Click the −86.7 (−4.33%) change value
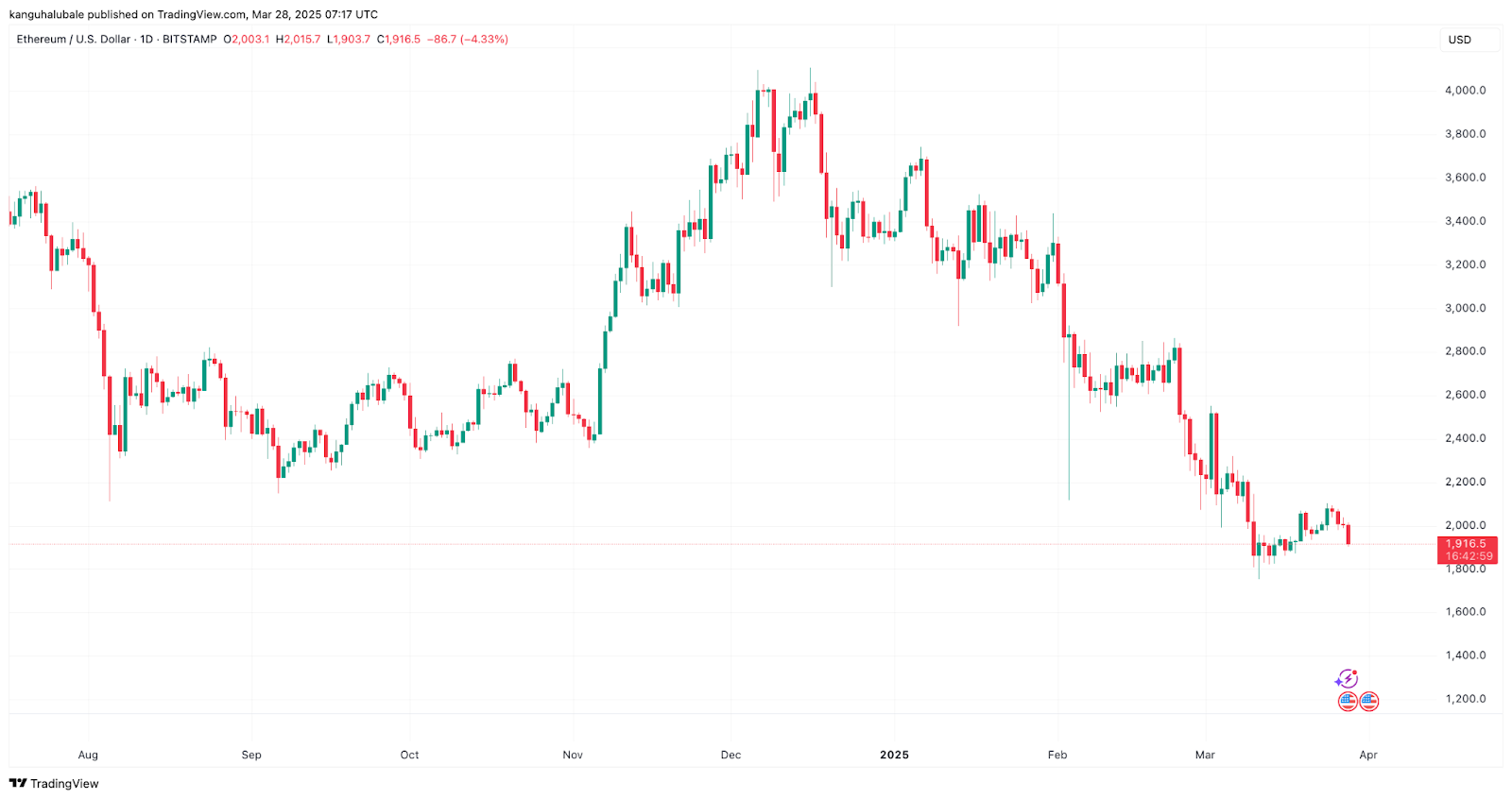The image size is (1512, 799). click(468, 40)
